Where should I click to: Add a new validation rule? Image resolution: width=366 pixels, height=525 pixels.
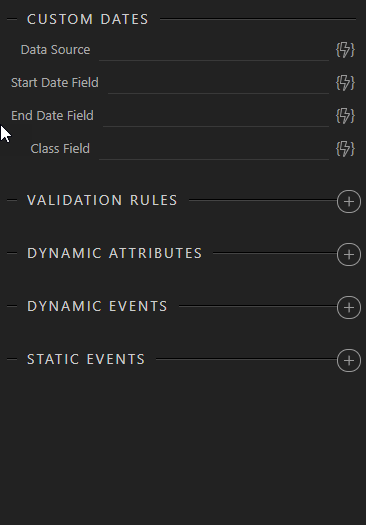click(x=349, y=202)
